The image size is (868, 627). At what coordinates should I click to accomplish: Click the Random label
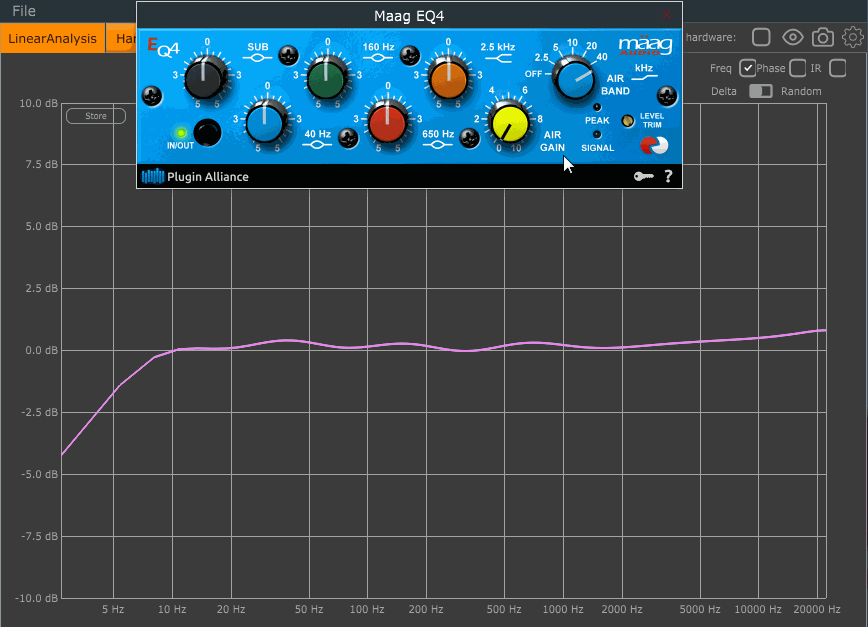click(x=801, y=91)
